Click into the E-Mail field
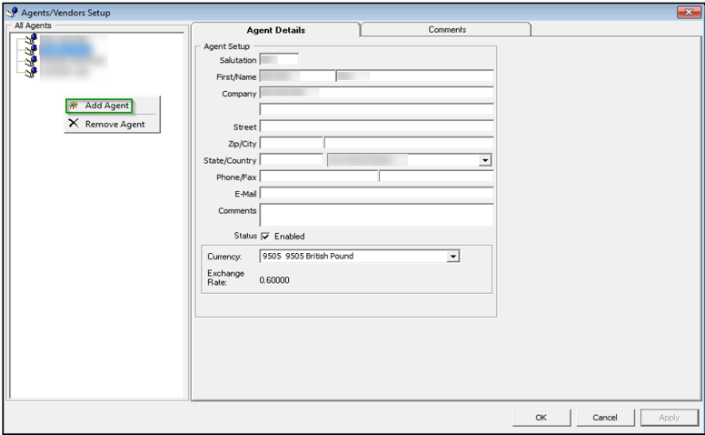Screen dimensions: 705x435 click(376, 193)
